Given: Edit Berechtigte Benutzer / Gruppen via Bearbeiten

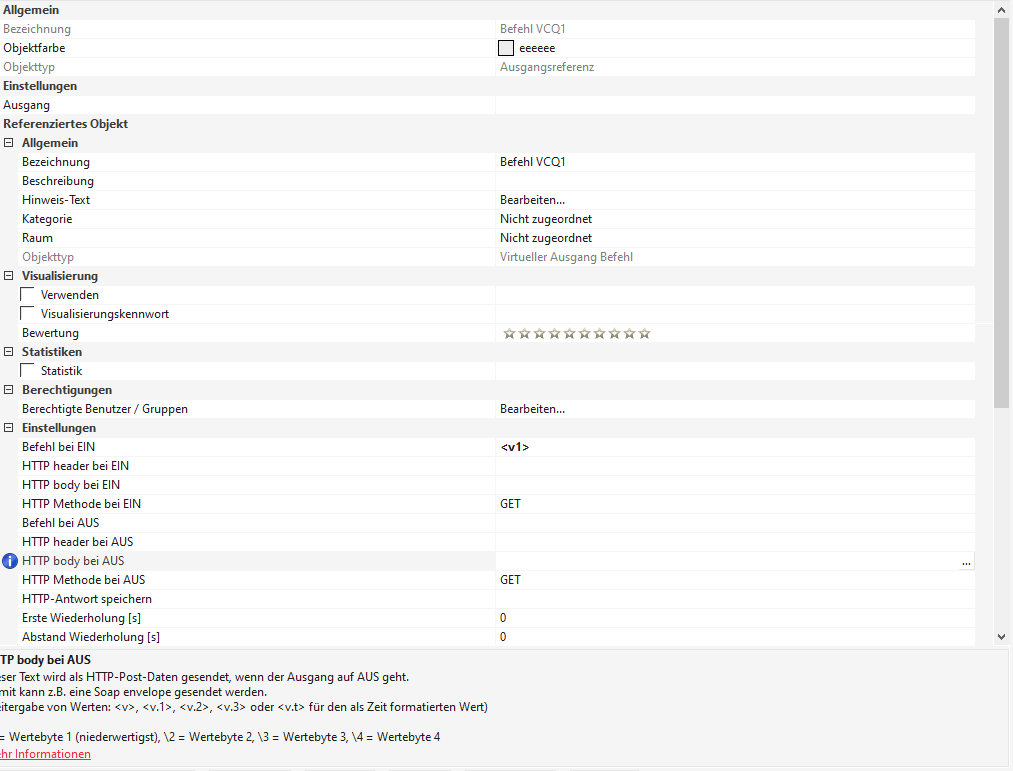Looking at the screenshot, I should (533, 409).
